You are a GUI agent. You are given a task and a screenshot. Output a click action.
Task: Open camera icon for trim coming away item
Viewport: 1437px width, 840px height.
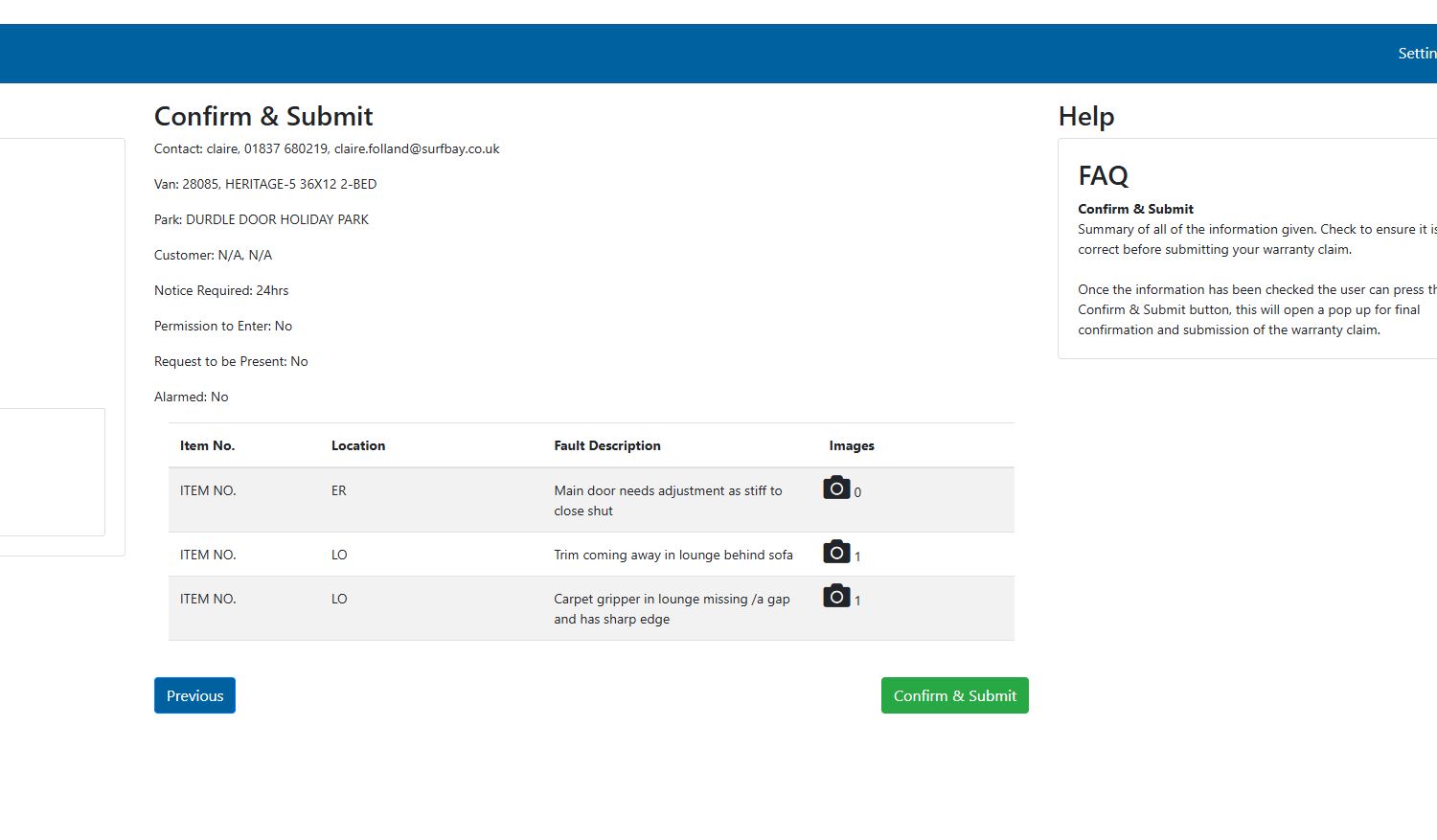(x=836, y=553)
